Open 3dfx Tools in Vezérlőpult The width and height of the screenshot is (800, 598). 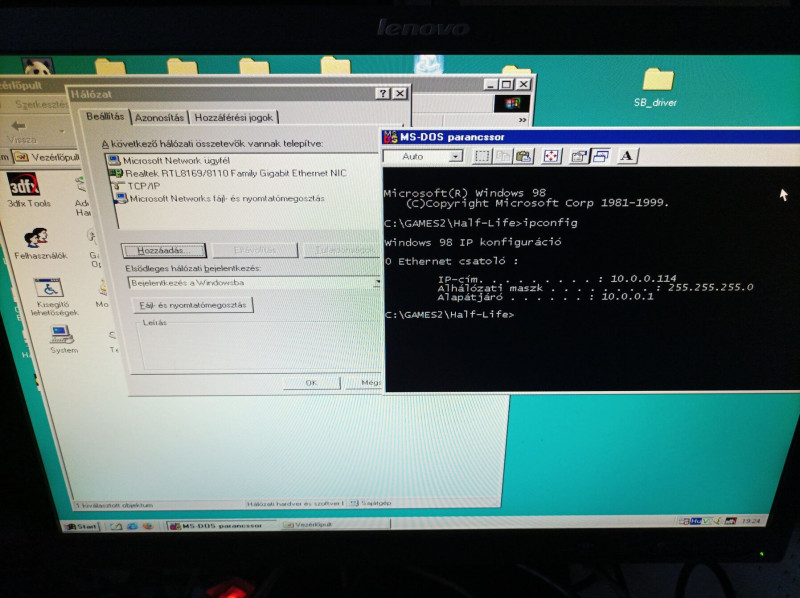(x=26, y=190)
